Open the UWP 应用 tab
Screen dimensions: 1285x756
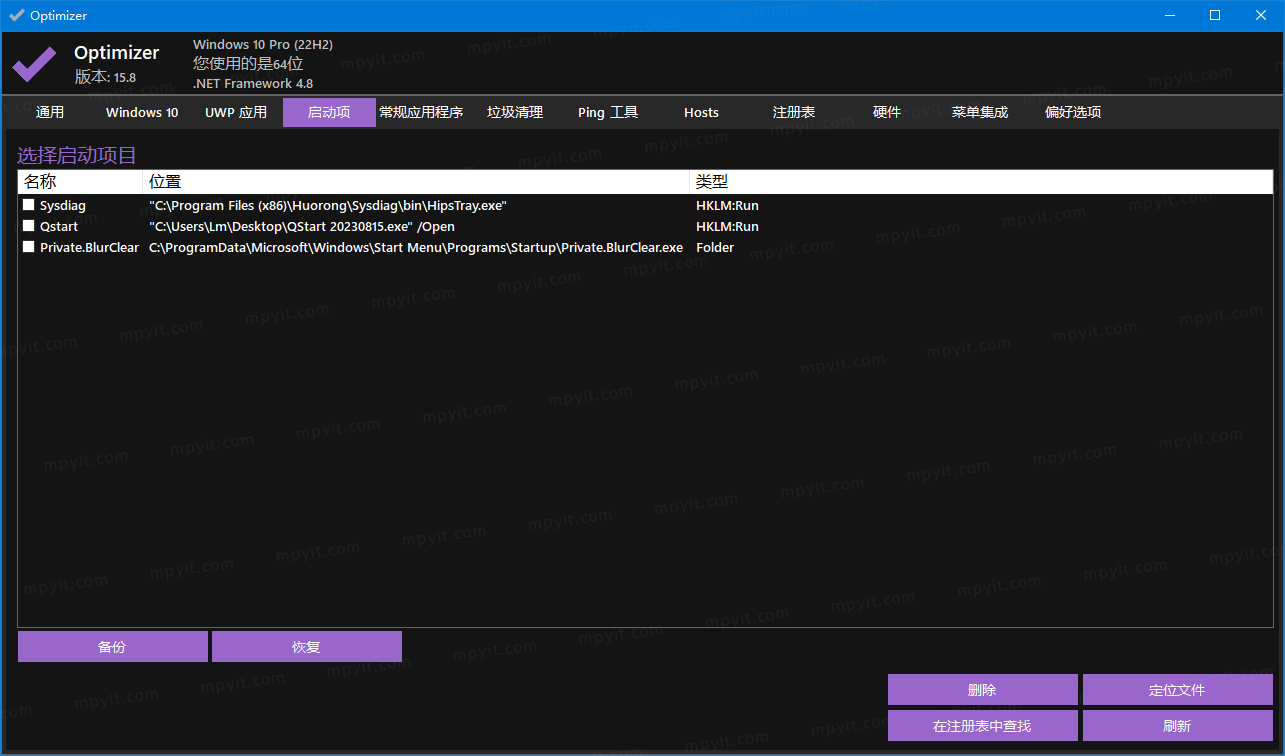(236, 112)
